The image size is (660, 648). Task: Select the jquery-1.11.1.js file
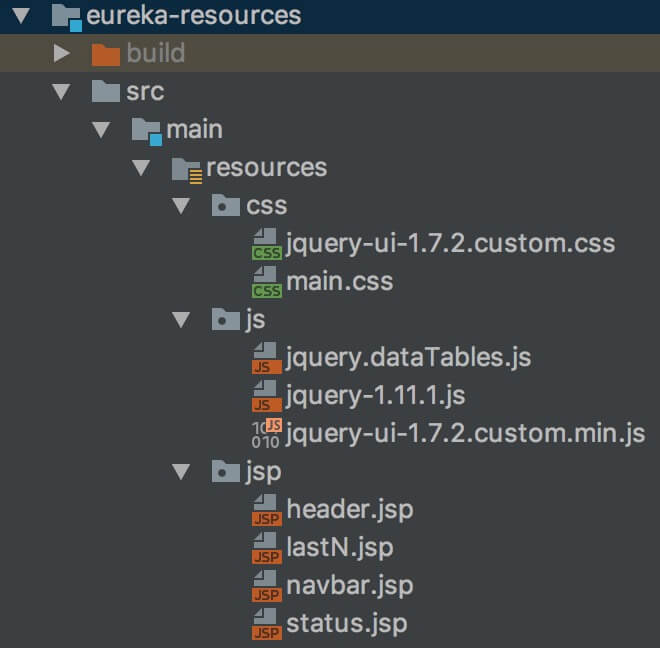coord(375,396)
